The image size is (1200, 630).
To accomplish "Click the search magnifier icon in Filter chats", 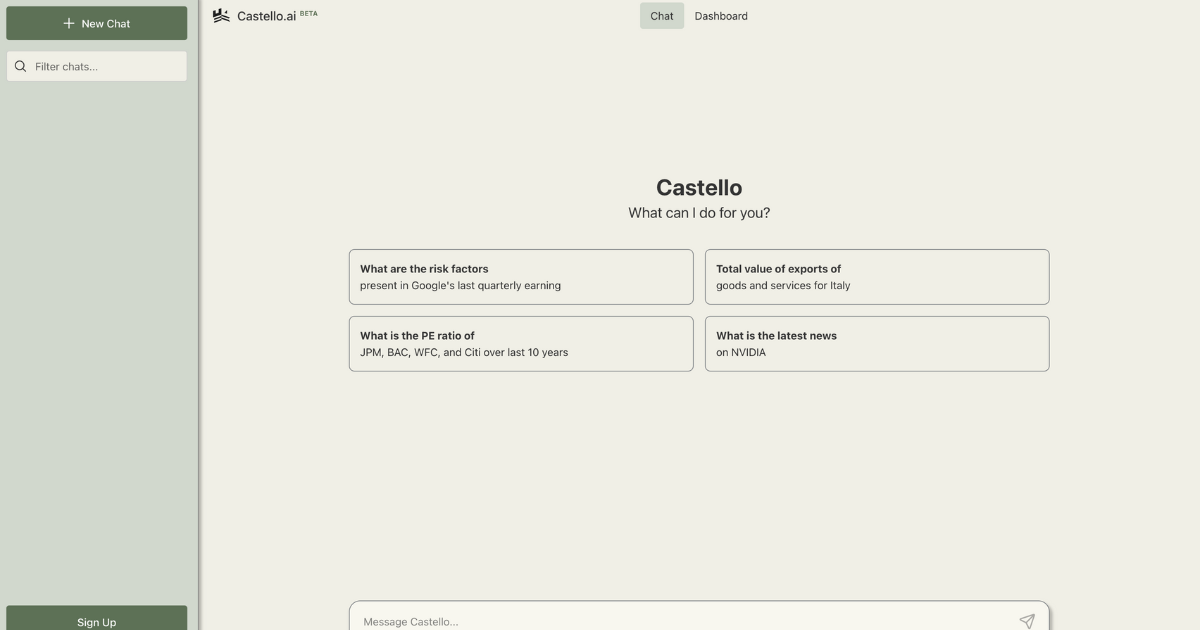I will click(x=20, y=67).
